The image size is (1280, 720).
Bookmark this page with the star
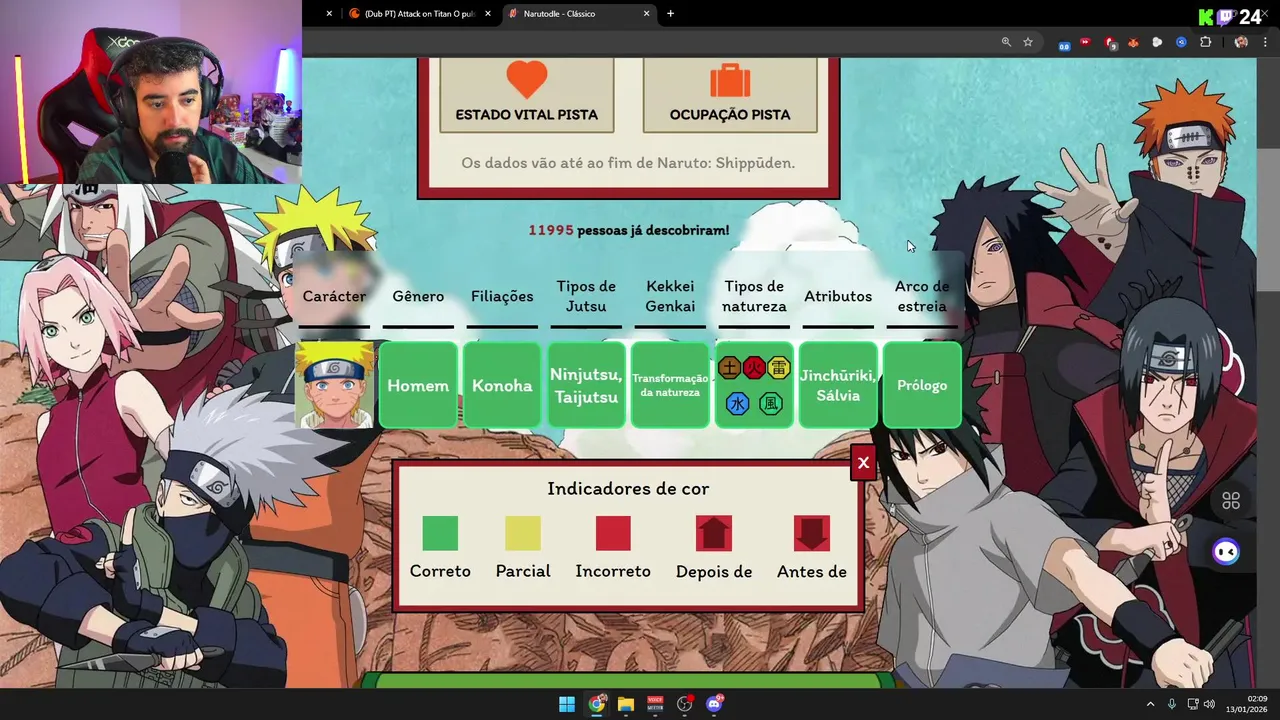click(1028, 42)
